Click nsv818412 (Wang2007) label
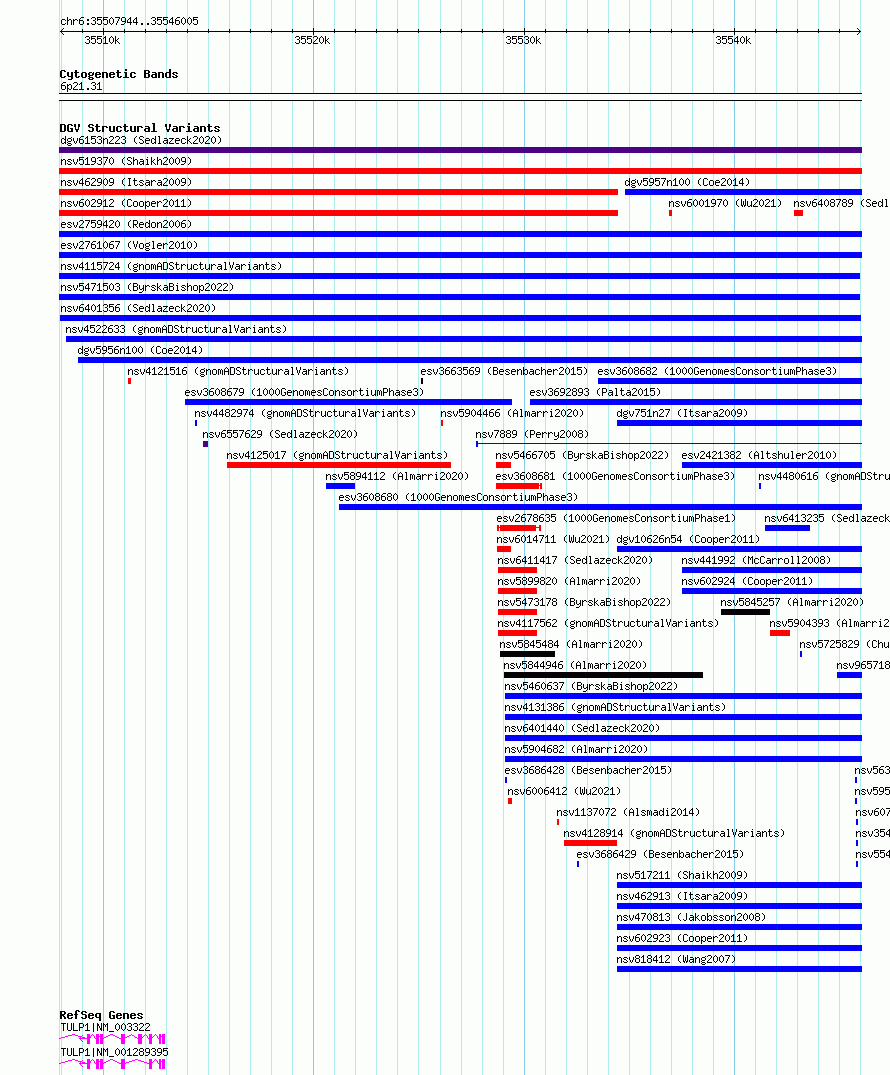The height and width of the screenshot is (1075, 890). 676,959
